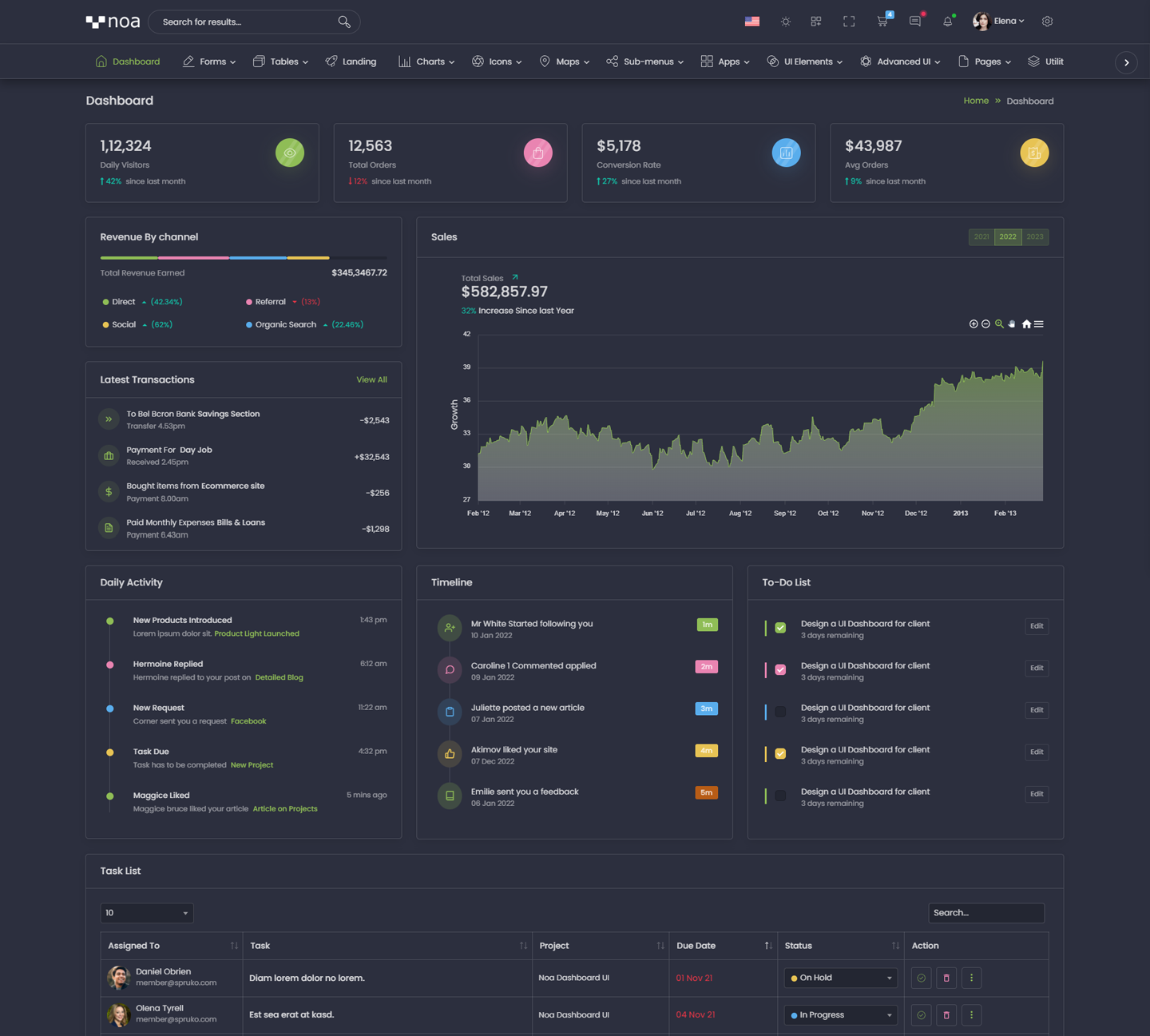
Task: Click the chart home reset icon
Action: coord(1026,324)
